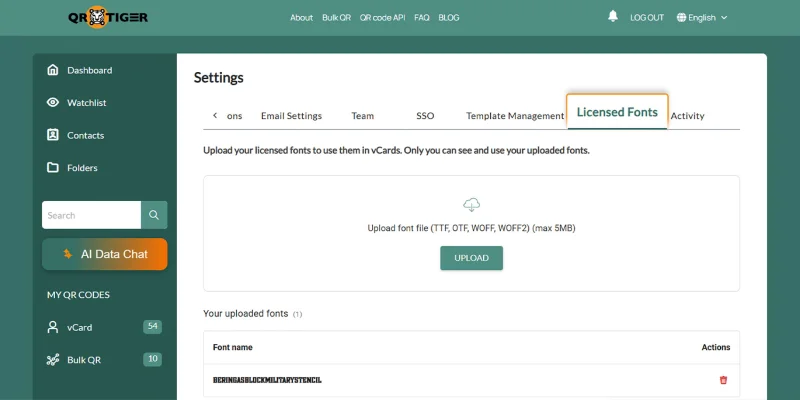Click the BERINGASBLOCKMILITARYSTENCIL font name
Screen dimensions: 800x400
pos(267,380)
